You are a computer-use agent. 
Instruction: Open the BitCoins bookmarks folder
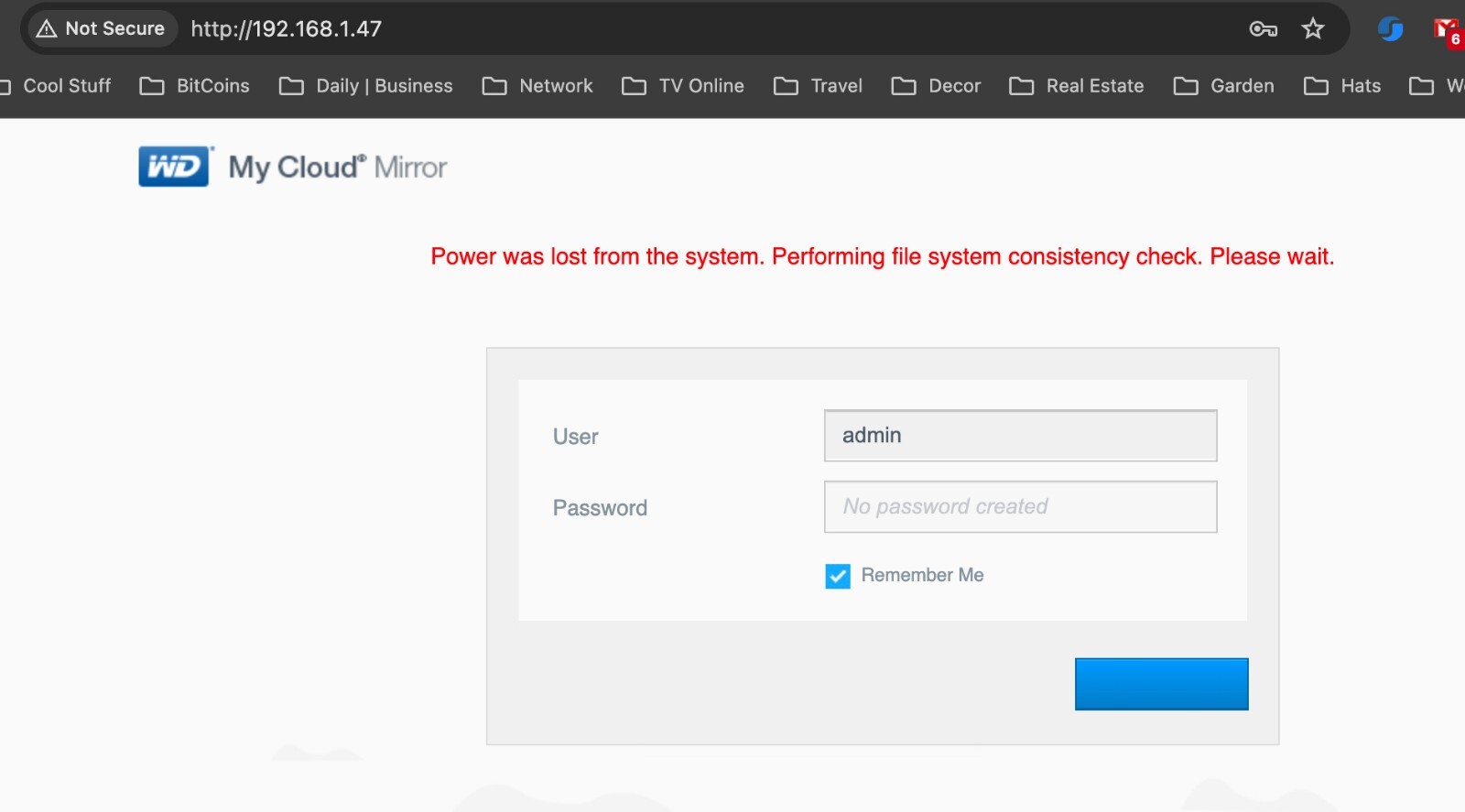click(194, 86)
